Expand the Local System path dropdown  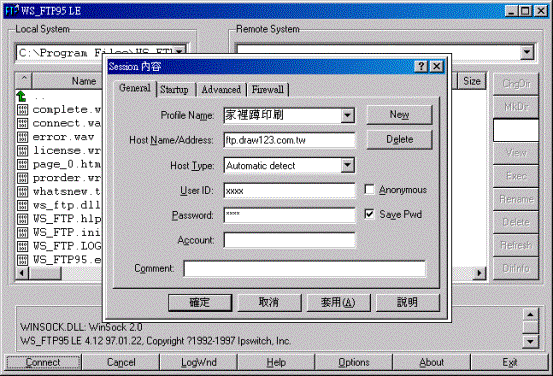(x=180, y=52)
